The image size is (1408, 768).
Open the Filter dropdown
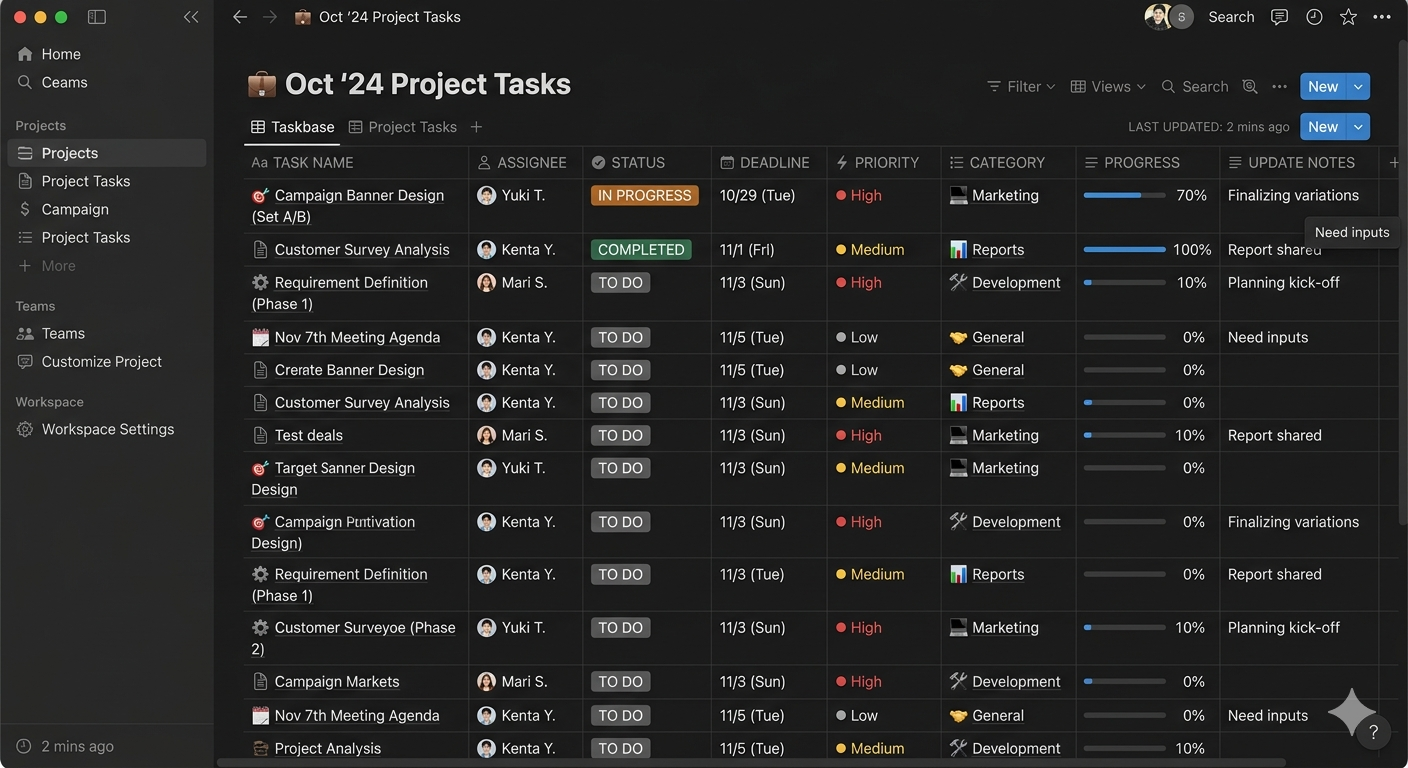click(x=1021, y=87)
